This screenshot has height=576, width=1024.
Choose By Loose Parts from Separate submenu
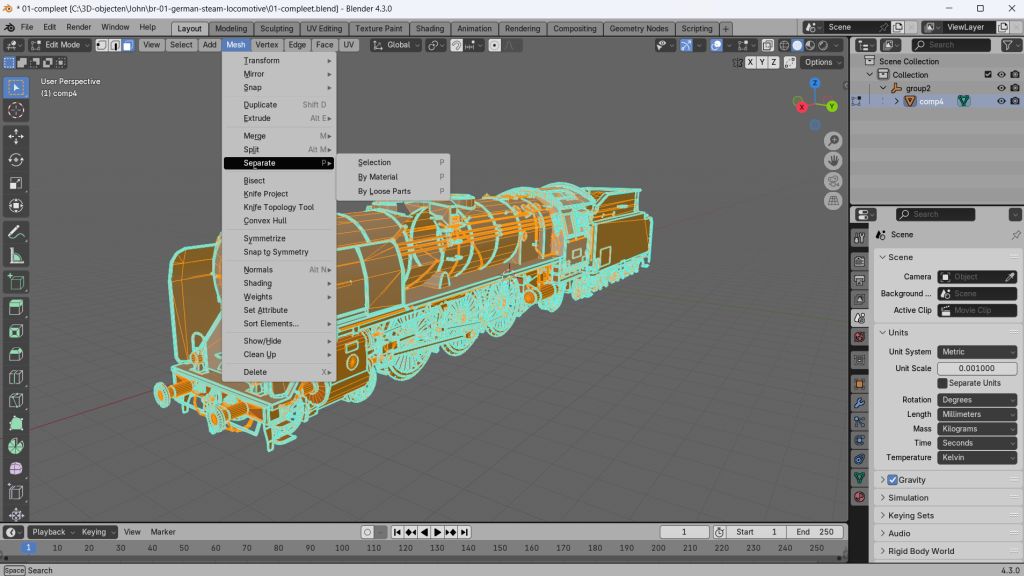tap(384, 191)
